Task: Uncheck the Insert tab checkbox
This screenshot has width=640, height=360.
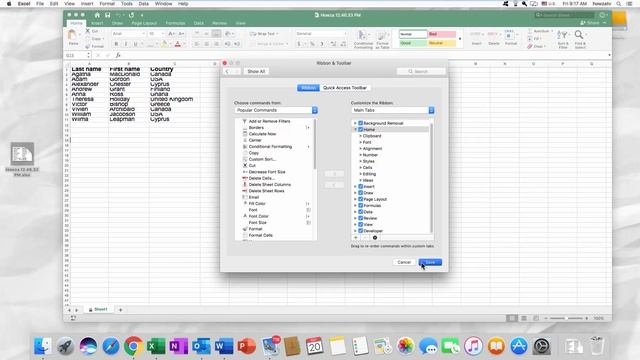Action: coord(360,187)
